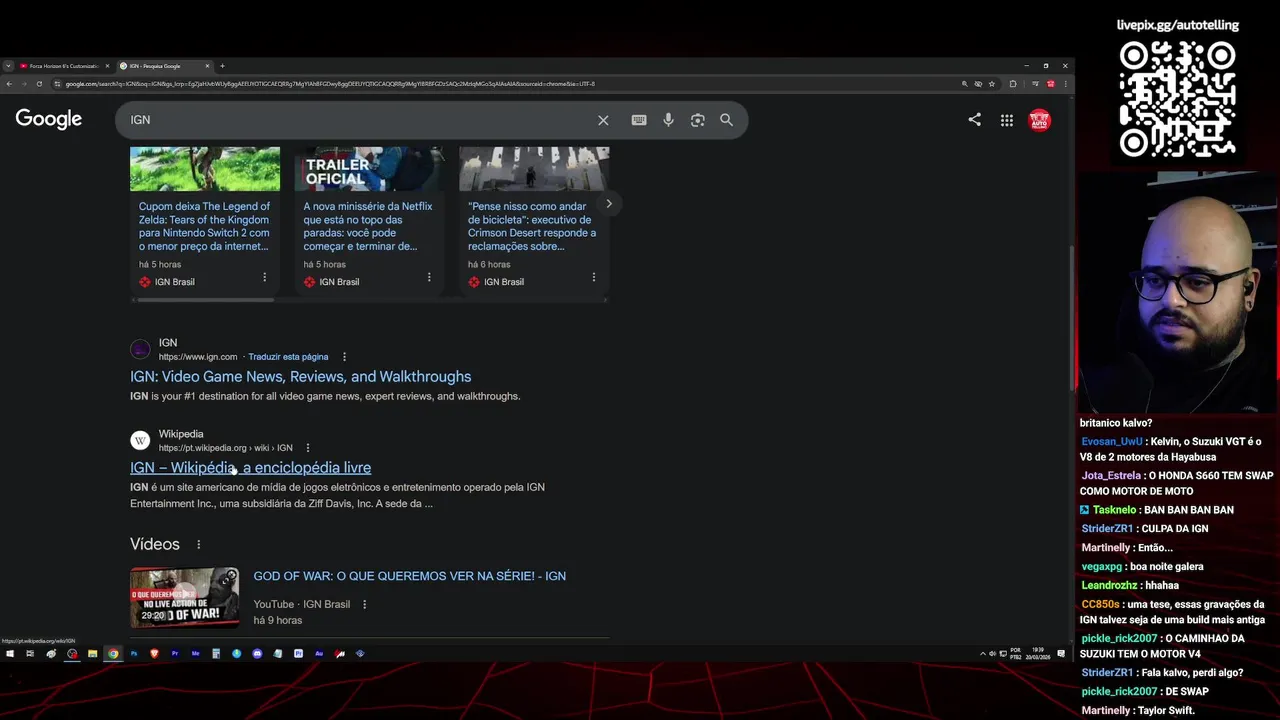Click the crossed-eye icon in address bar
Viewport: 1280px width, 720px height.
[978, 84]
